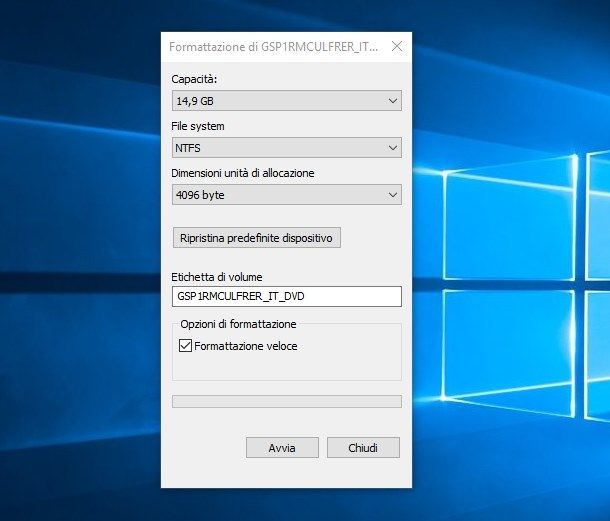Viewport: 610px width, 521px height.
Task: Click the File system label
Action: [x=198, y=126]
